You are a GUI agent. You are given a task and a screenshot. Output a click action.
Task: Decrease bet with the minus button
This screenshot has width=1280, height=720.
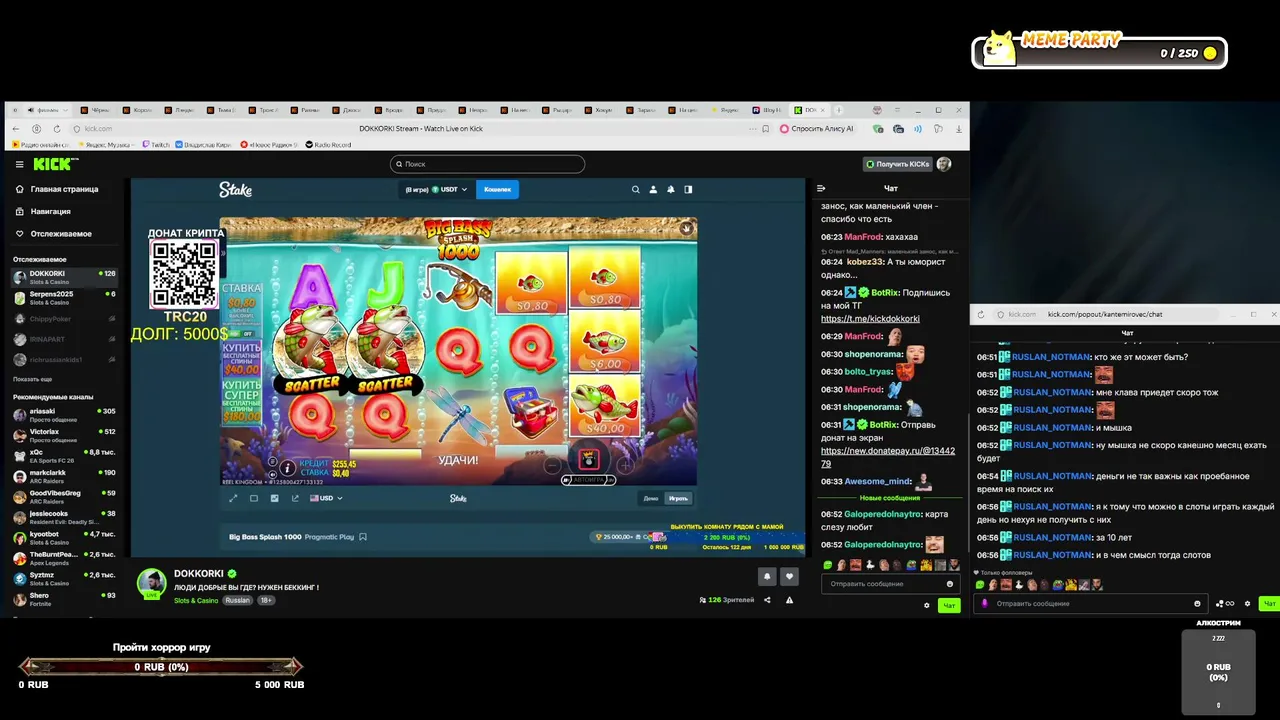pos(552,465)
